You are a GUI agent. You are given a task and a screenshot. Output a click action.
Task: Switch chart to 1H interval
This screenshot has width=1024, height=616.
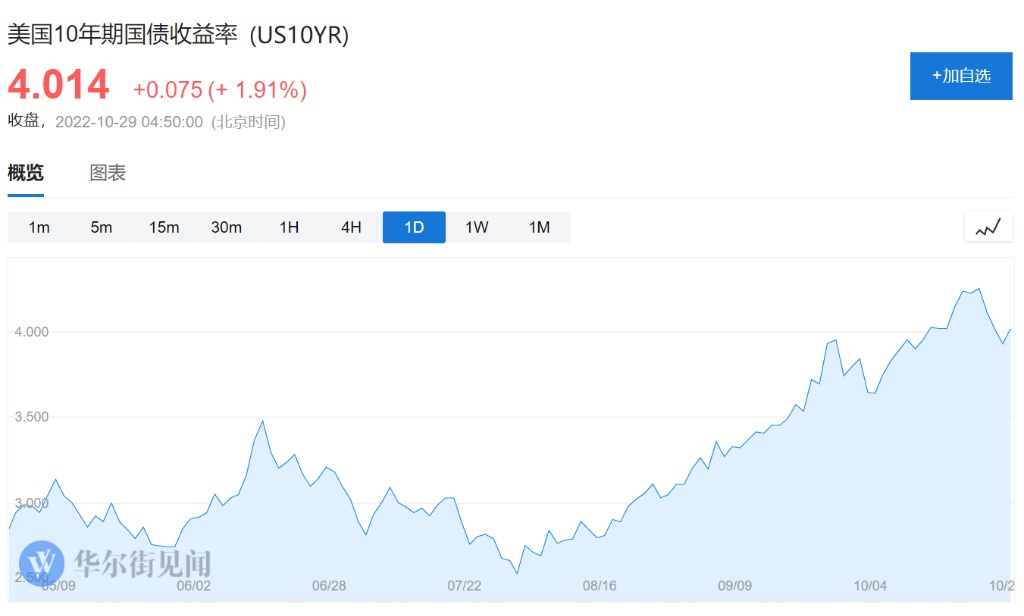pos(289,227)
